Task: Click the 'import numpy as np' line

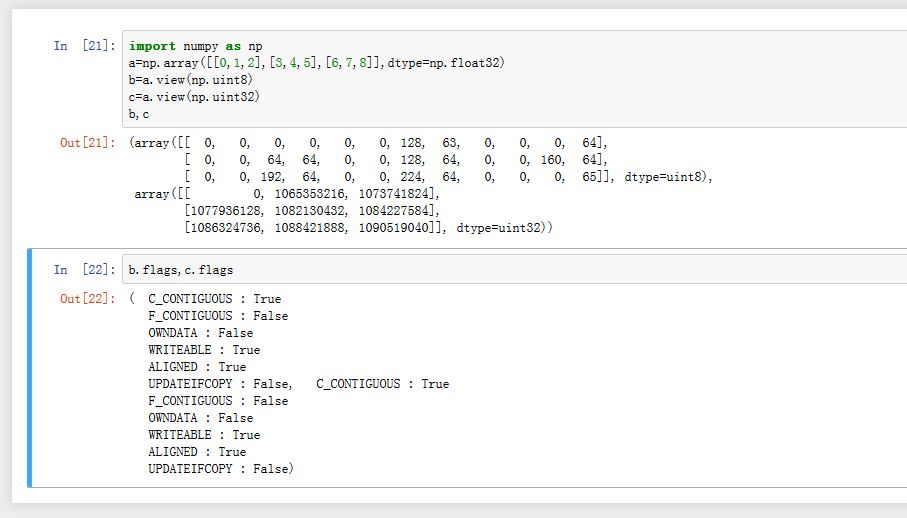Action: 196,46
